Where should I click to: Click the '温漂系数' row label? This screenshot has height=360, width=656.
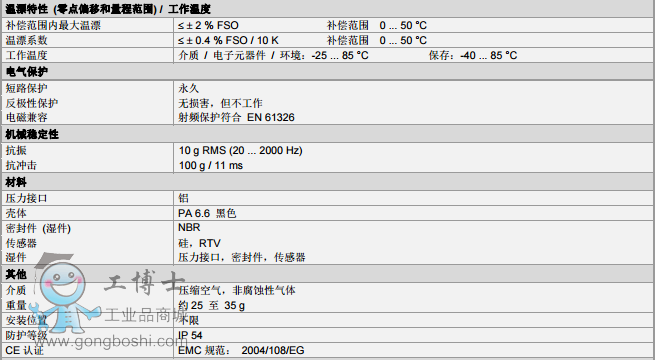(x=26, y=41)
